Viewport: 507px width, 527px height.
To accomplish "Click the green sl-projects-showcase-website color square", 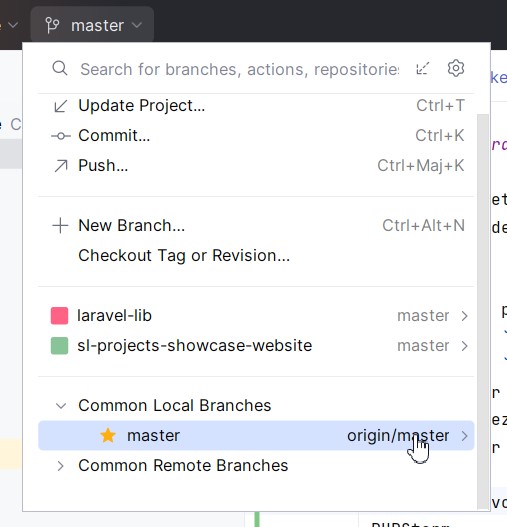I will click(x=60, y=346).
